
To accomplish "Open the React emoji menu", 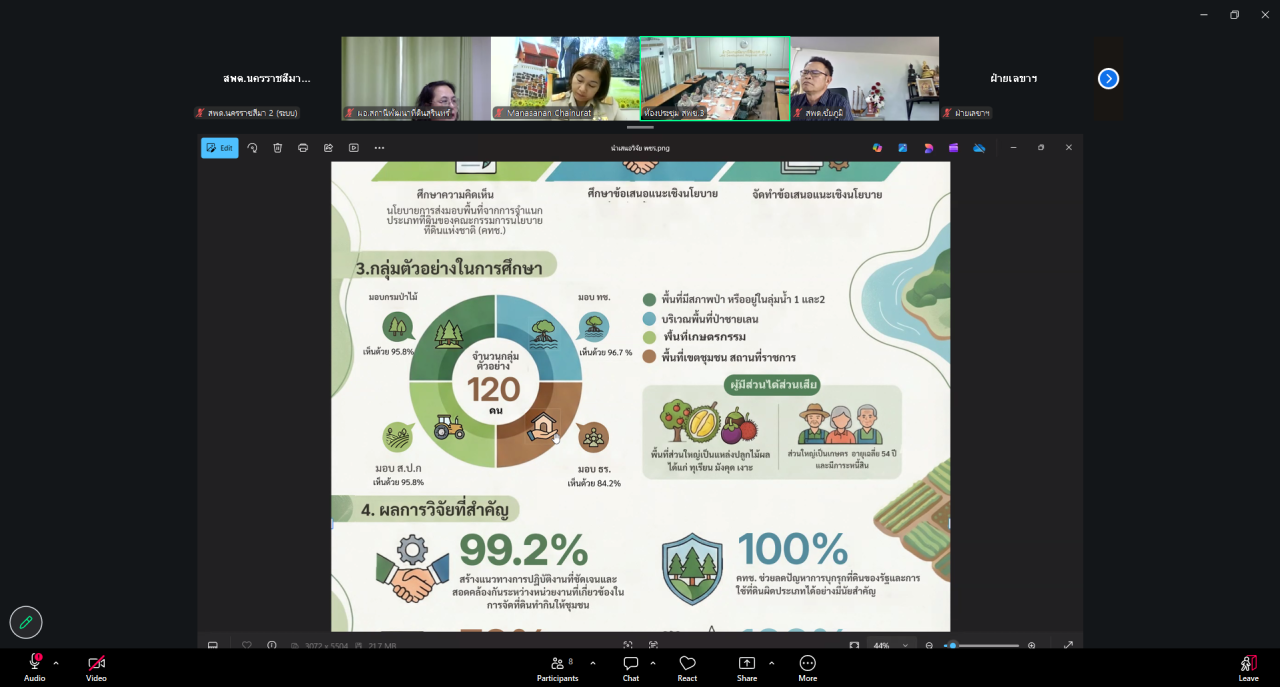I will click(687, 667).
